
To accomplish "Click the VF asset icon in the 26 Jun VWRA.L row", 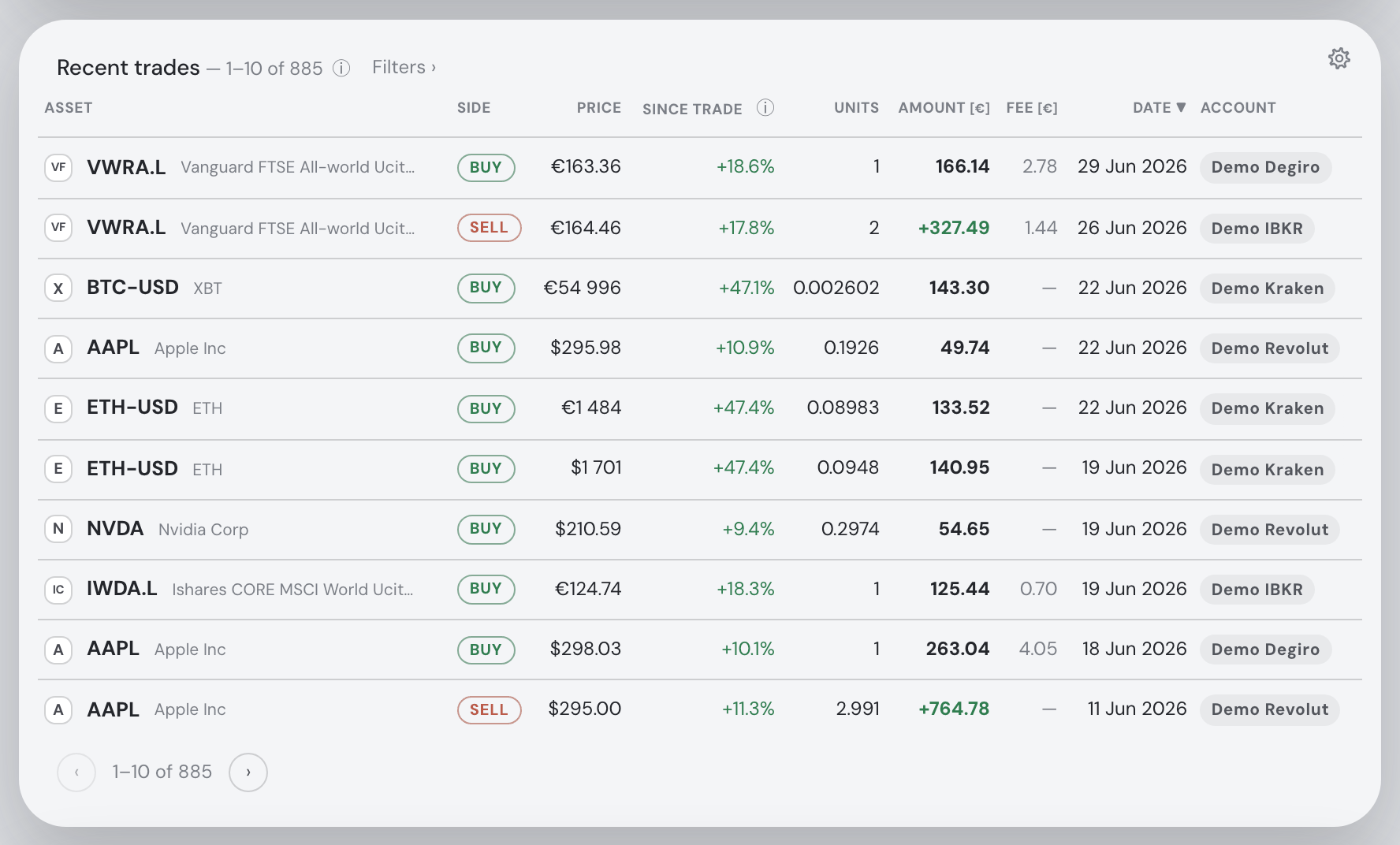I will point(58,228).
